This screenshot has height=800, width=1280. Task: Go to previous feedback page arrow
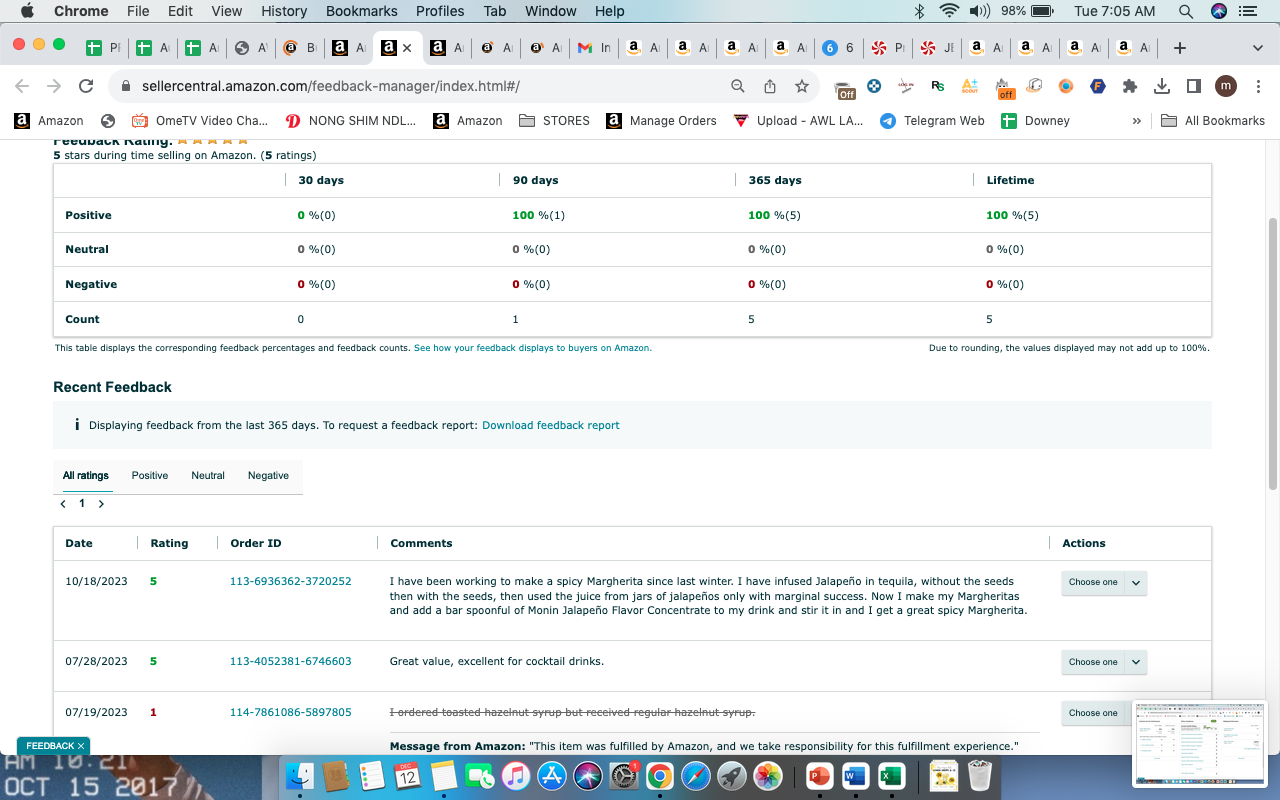(63, 504)
